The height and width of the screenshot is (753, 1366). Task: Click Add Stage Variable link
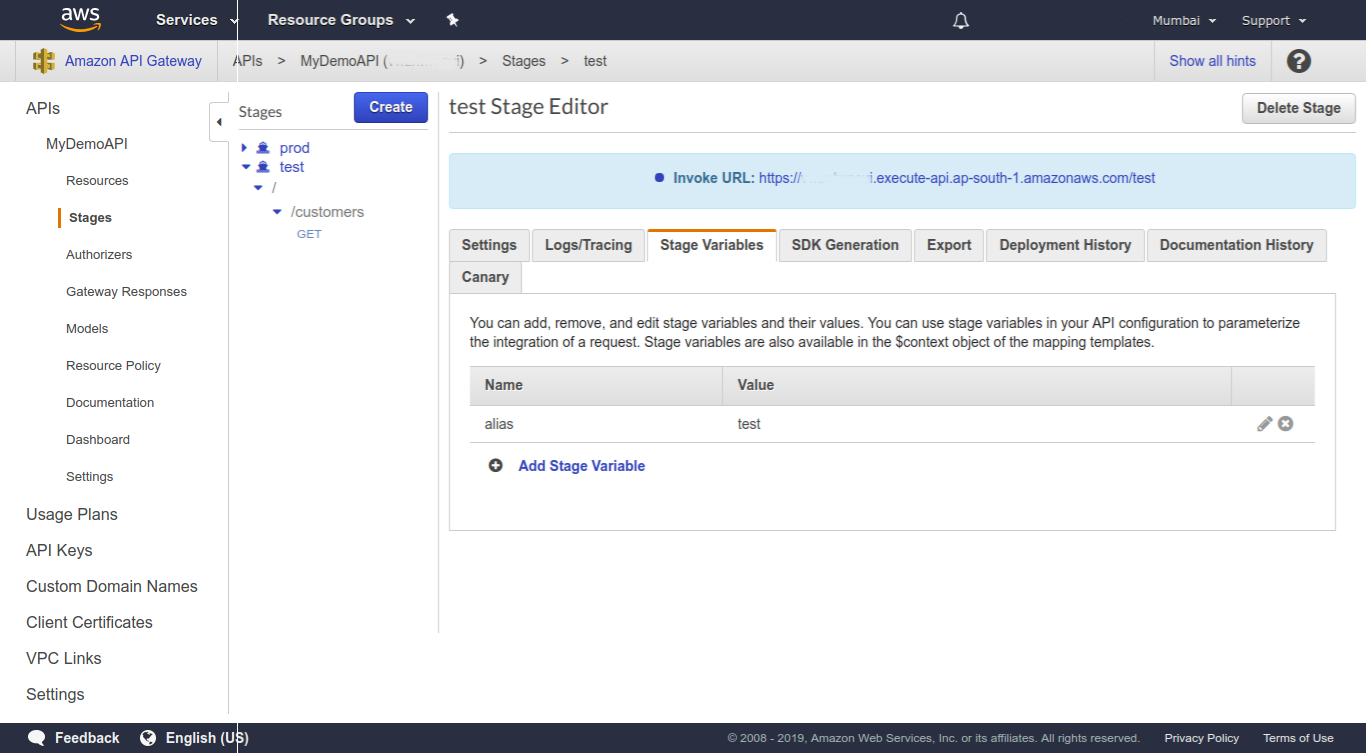click(x=582, y=466)
